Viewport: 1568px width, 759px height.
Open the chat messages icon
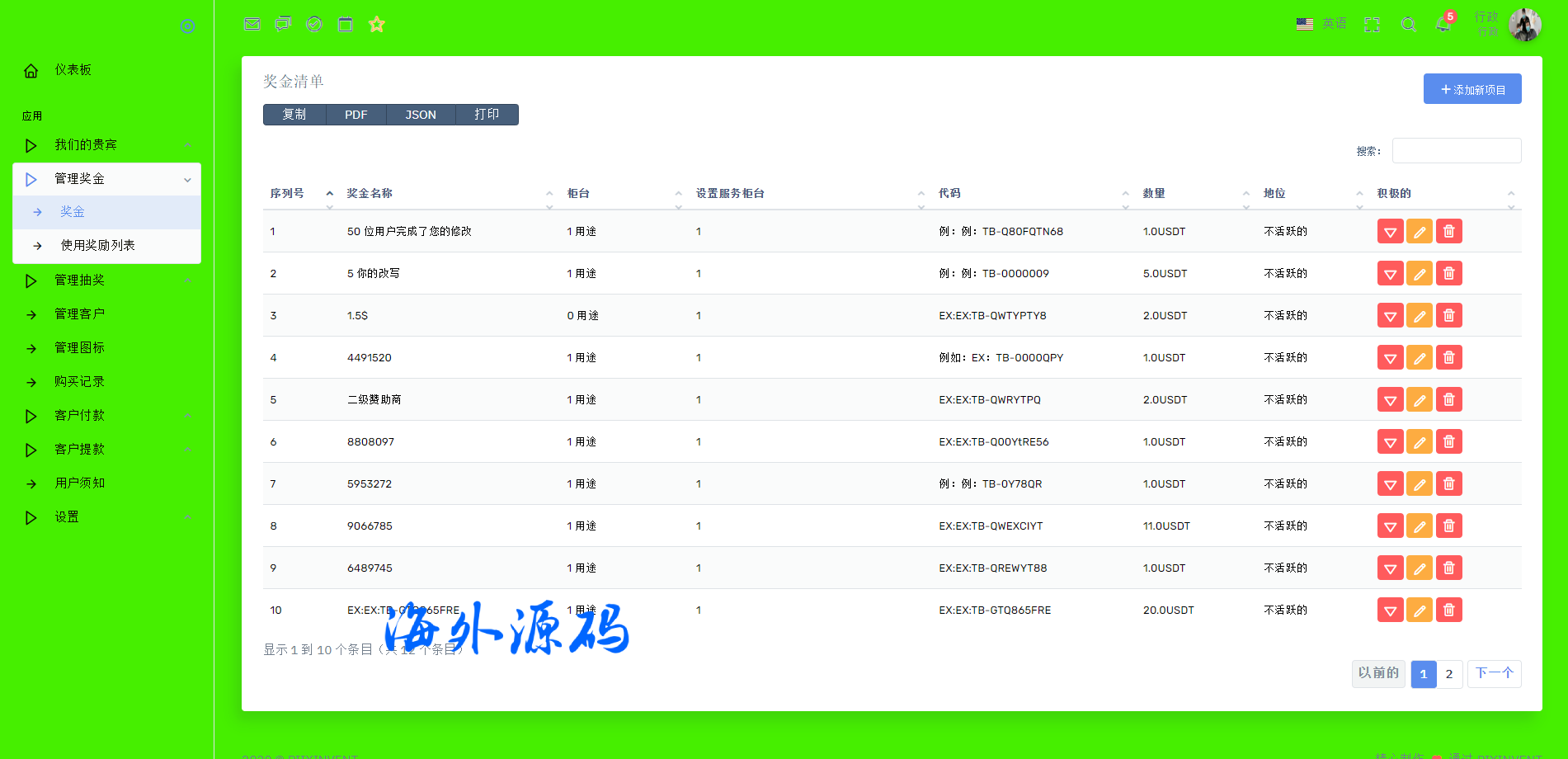[x=283, y=25]
